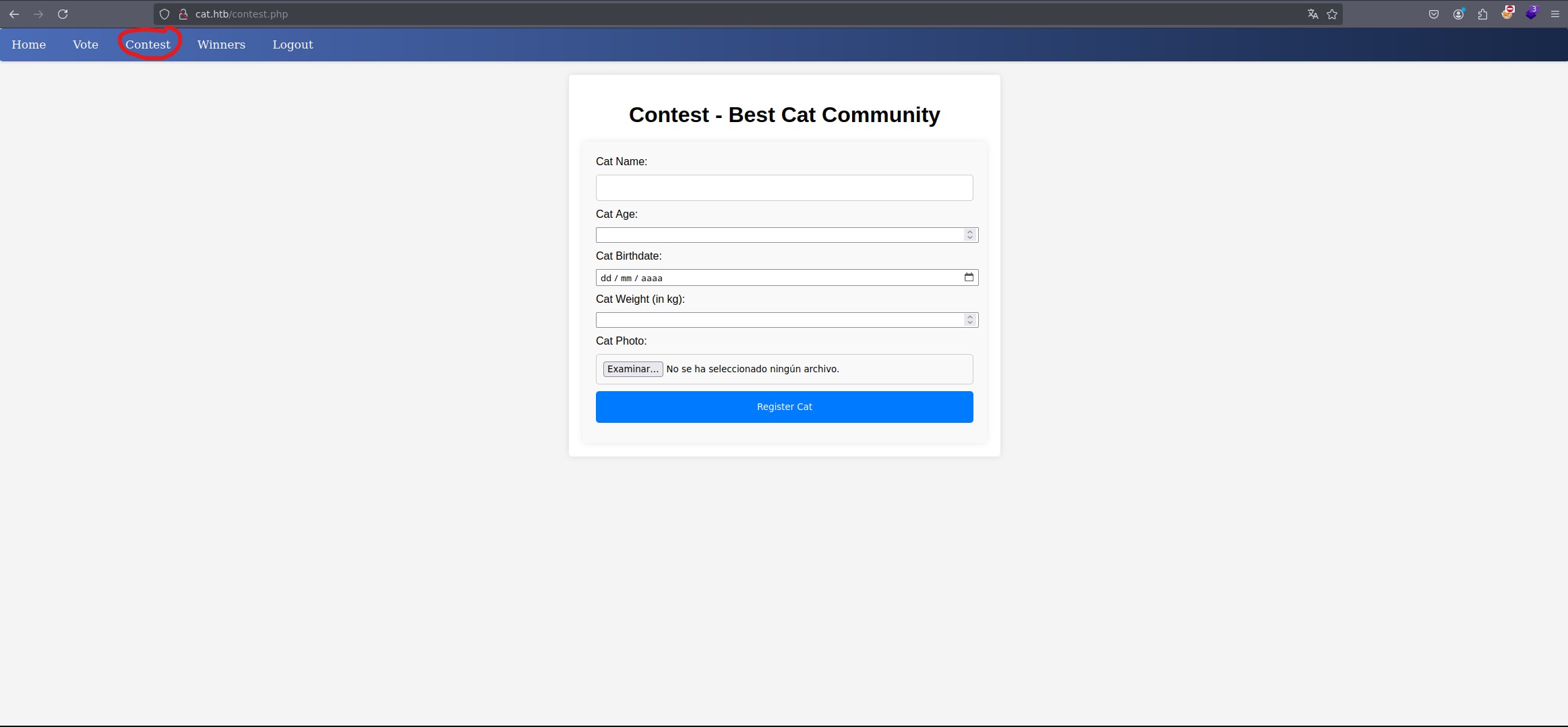
Task: Focus the Cat Name text field
Action: (x=784, y=187)
